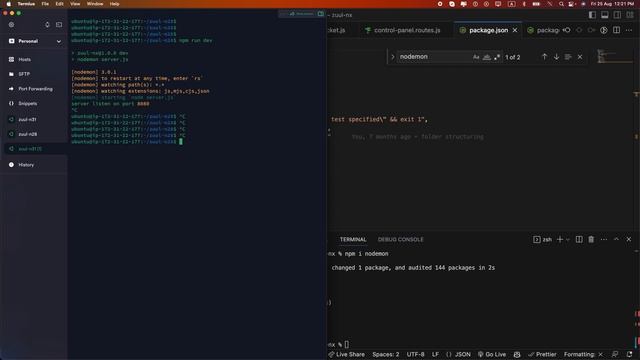
Task: Maximize the panel with the chevron up
Action: 616,240
